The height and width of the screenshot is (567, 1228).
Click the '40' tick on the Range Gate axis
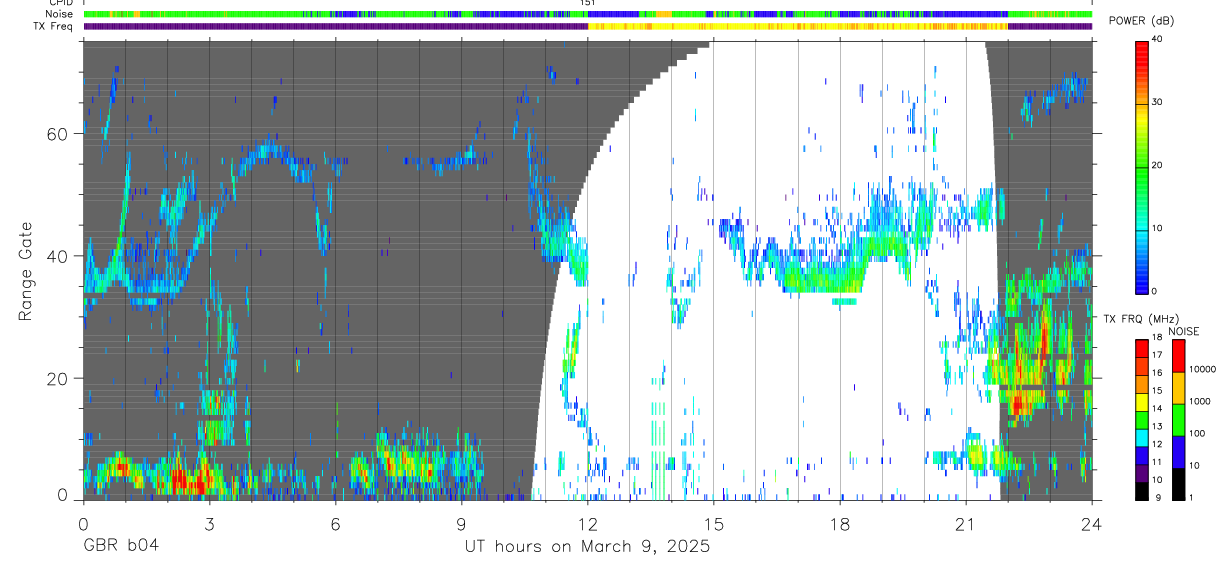[x=58, y=256]
